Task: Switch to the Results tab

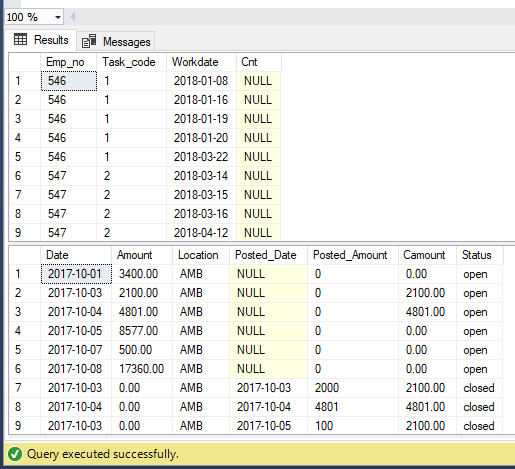Action: [41, 40]
